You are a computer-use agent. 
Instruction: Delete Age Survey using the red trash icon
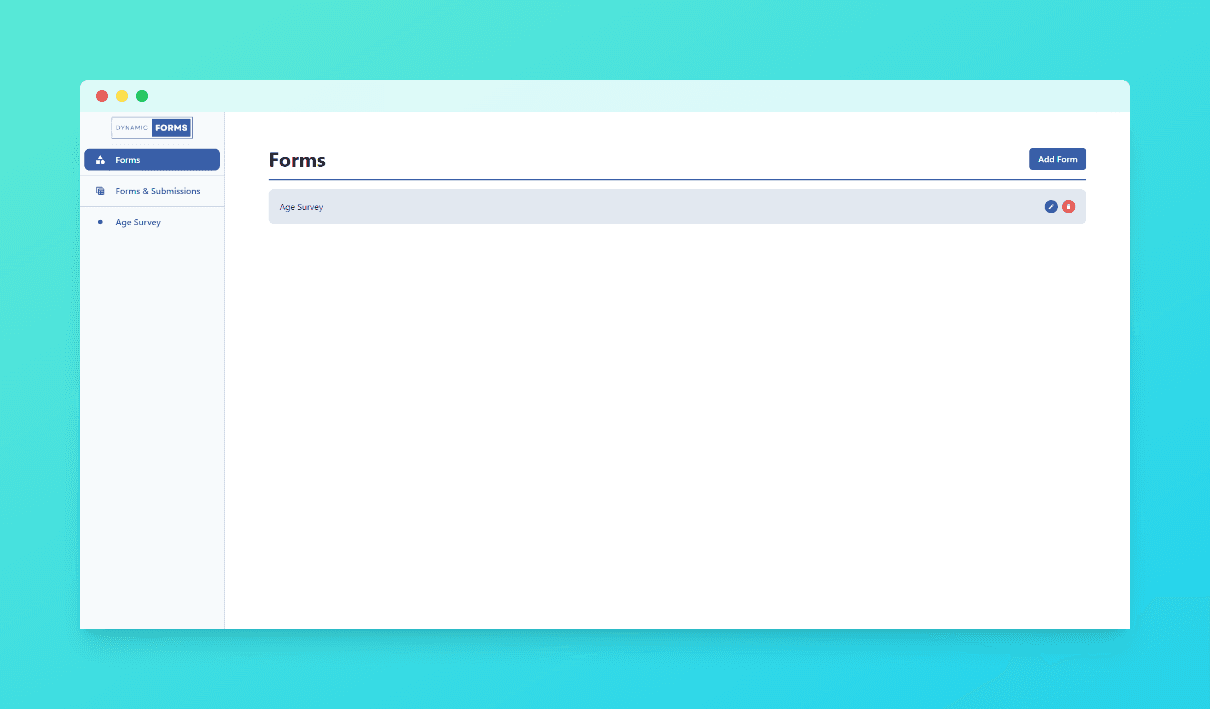(x=1068, y=206)
